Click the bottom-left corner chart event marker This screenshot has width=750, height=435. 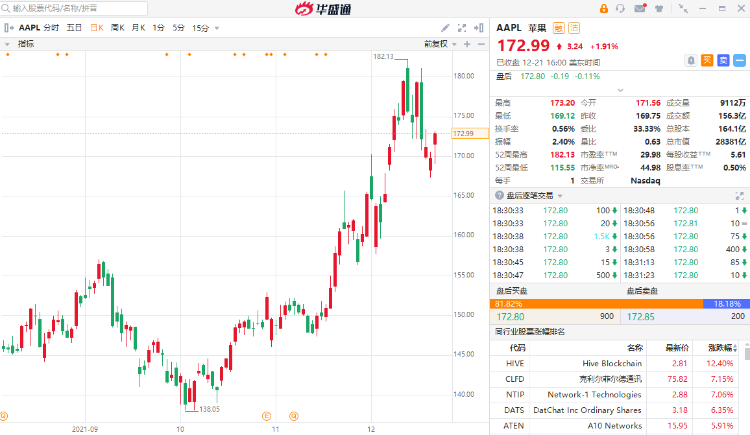coord(4,416)
